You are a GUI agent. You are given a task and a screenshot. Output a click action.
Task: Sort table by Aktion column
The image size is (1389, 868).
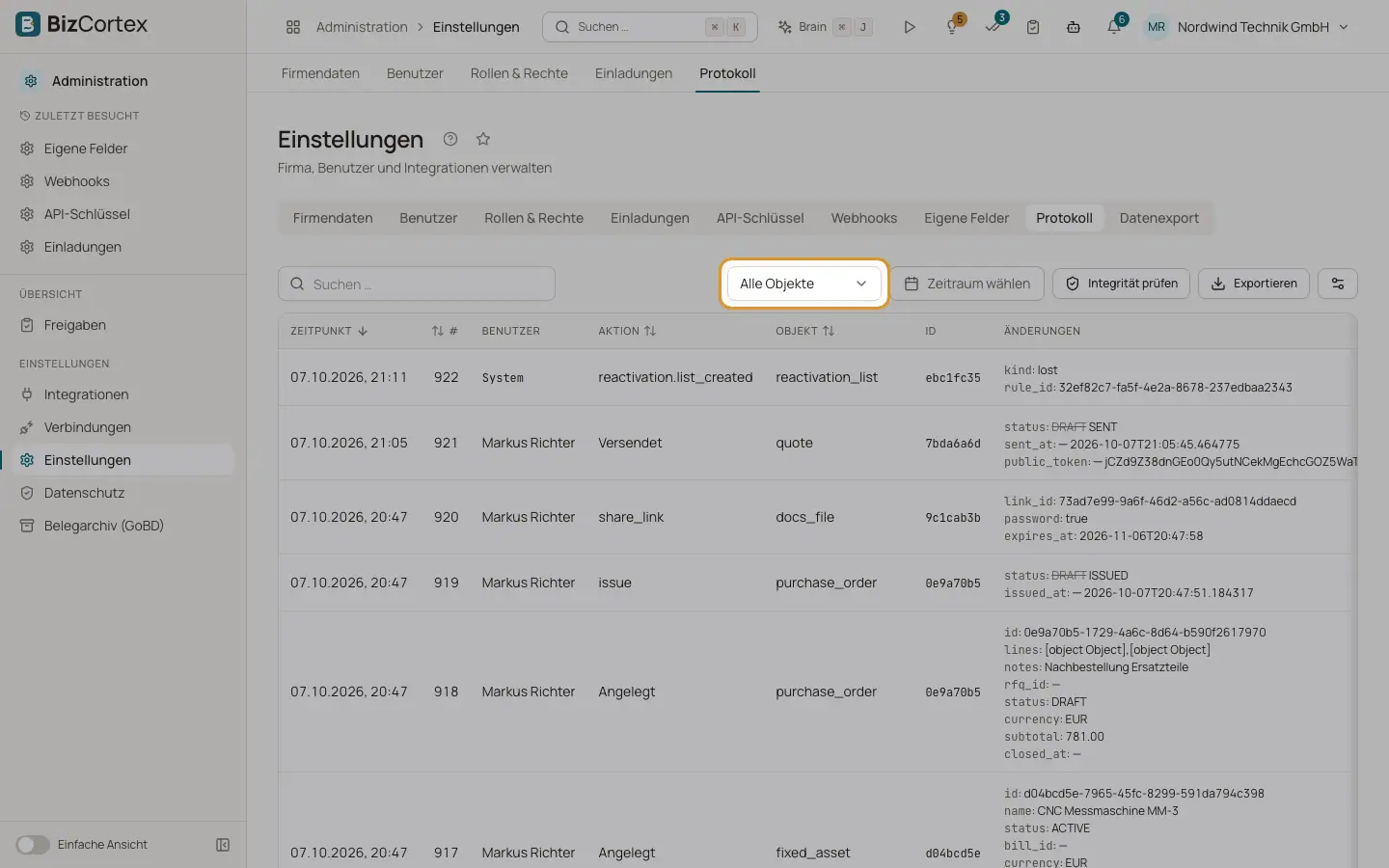click(x=627, y=331)
